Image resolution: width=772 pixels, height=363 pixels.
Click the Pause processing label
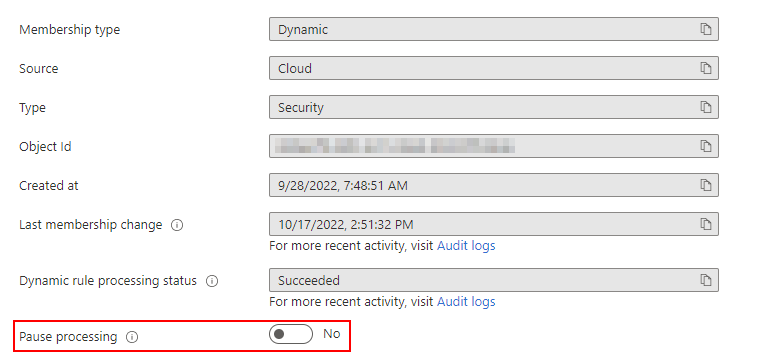pos(68,337)
